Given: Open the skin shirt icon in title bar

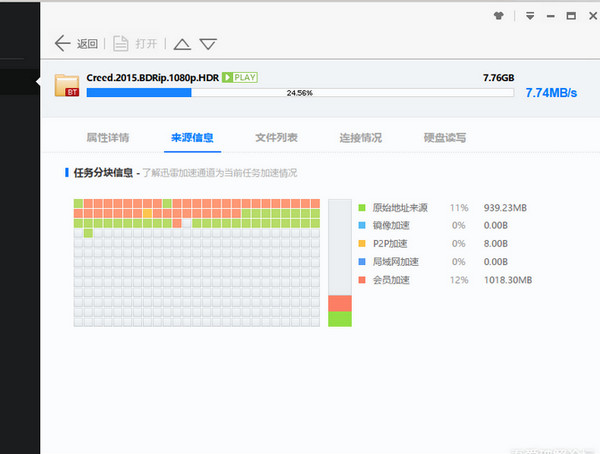Looking at the screenshot, I should click(499, 16).
